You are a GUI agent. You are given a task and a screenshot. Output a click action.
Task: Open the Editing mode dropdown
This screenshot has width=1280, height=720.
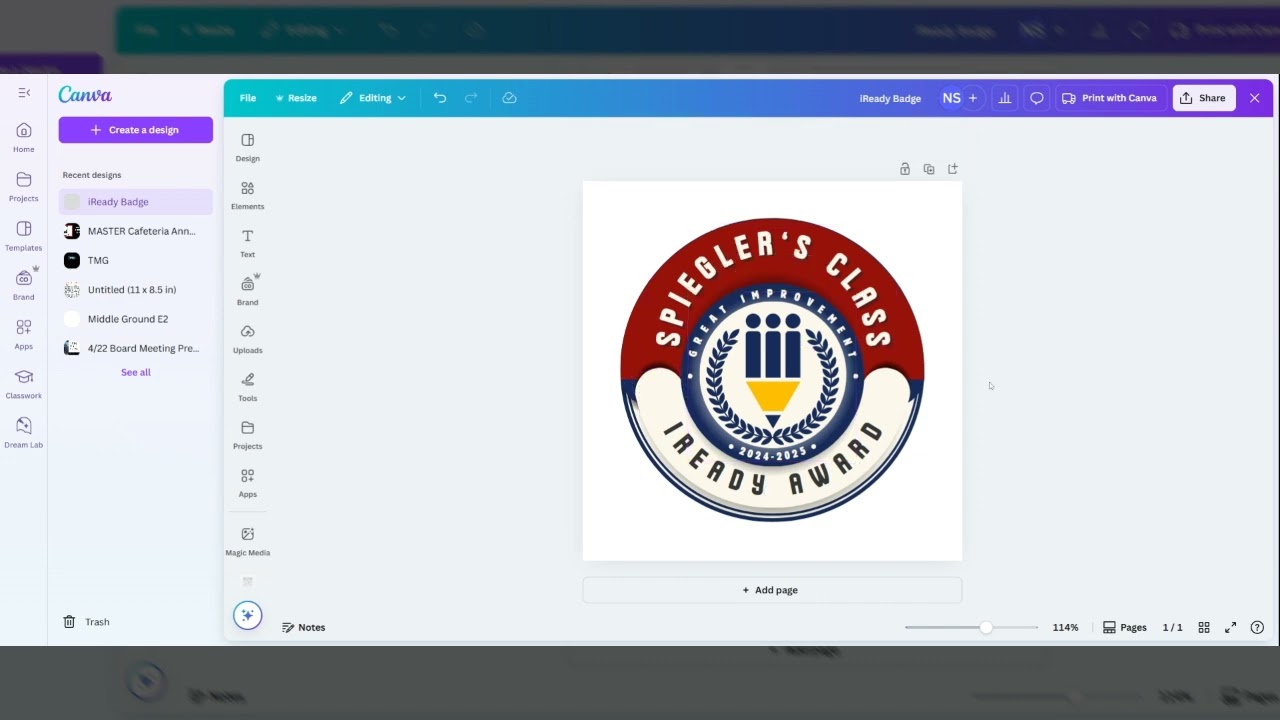tap(373, 98)
